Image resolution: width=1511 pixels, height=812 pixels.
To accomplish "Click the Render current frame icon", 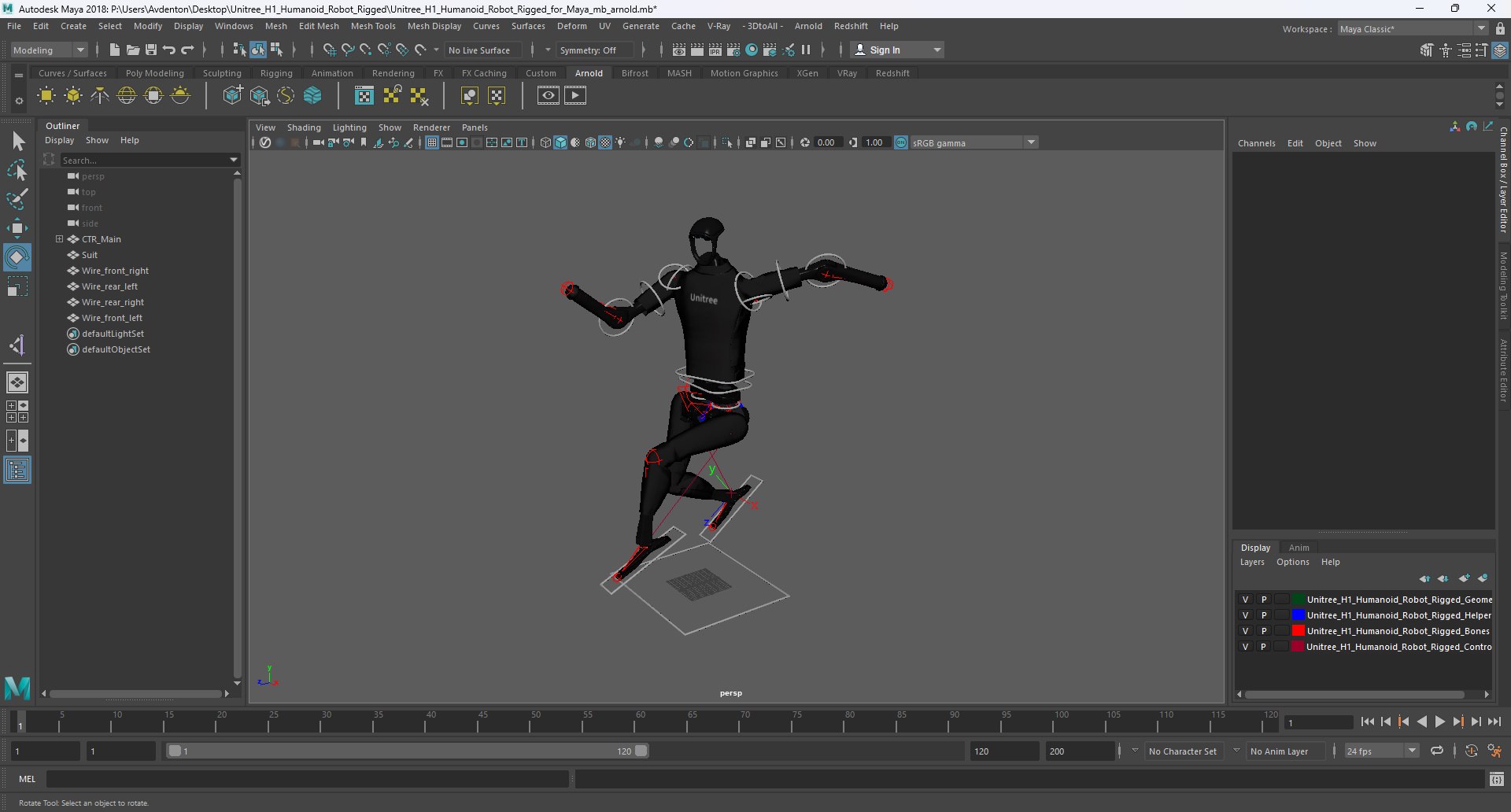I will point(697,50).
